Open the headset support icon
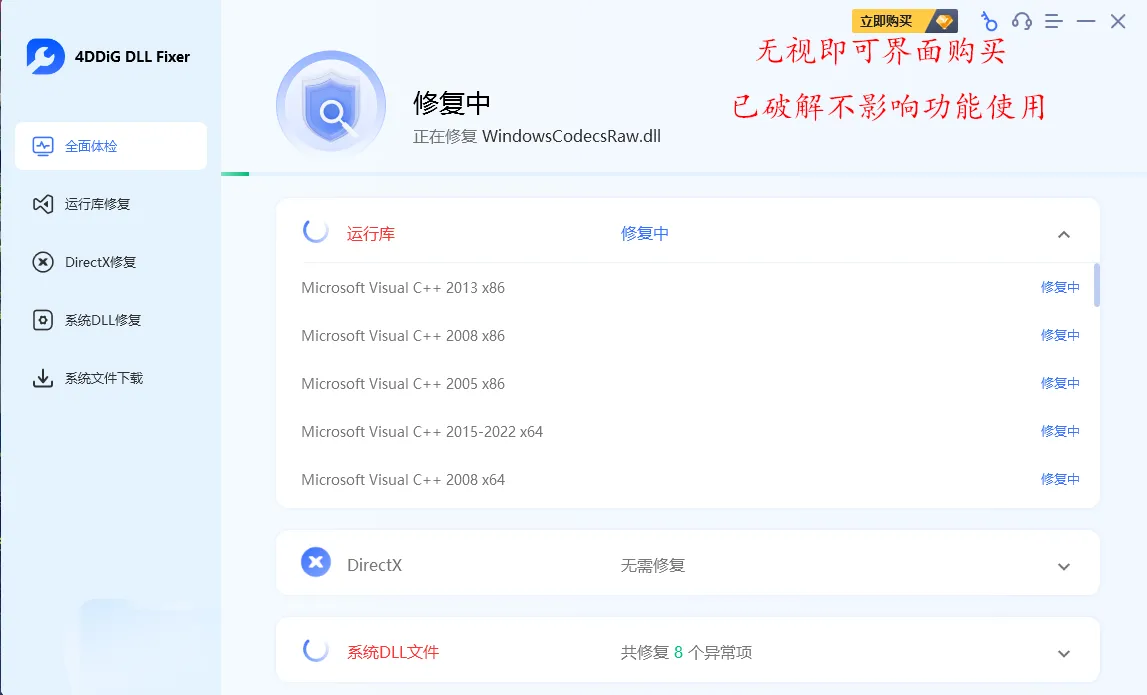The width and height of the screenshot is (1147, 695). point(1022,21)
